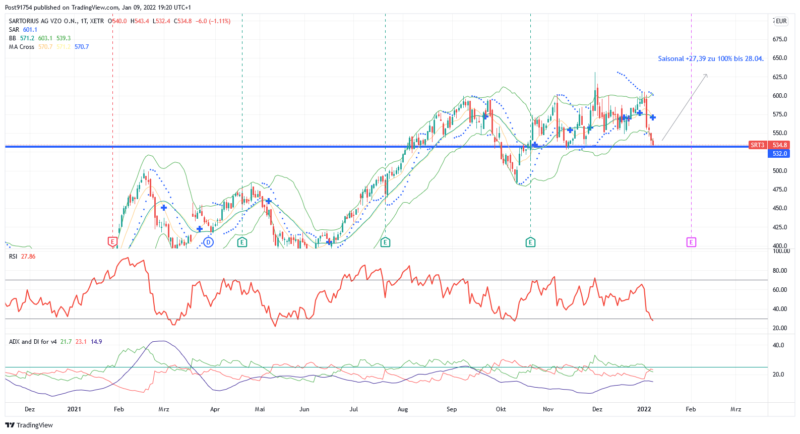Click the green E marker near August
800x434 pixels.
point(385,242)
